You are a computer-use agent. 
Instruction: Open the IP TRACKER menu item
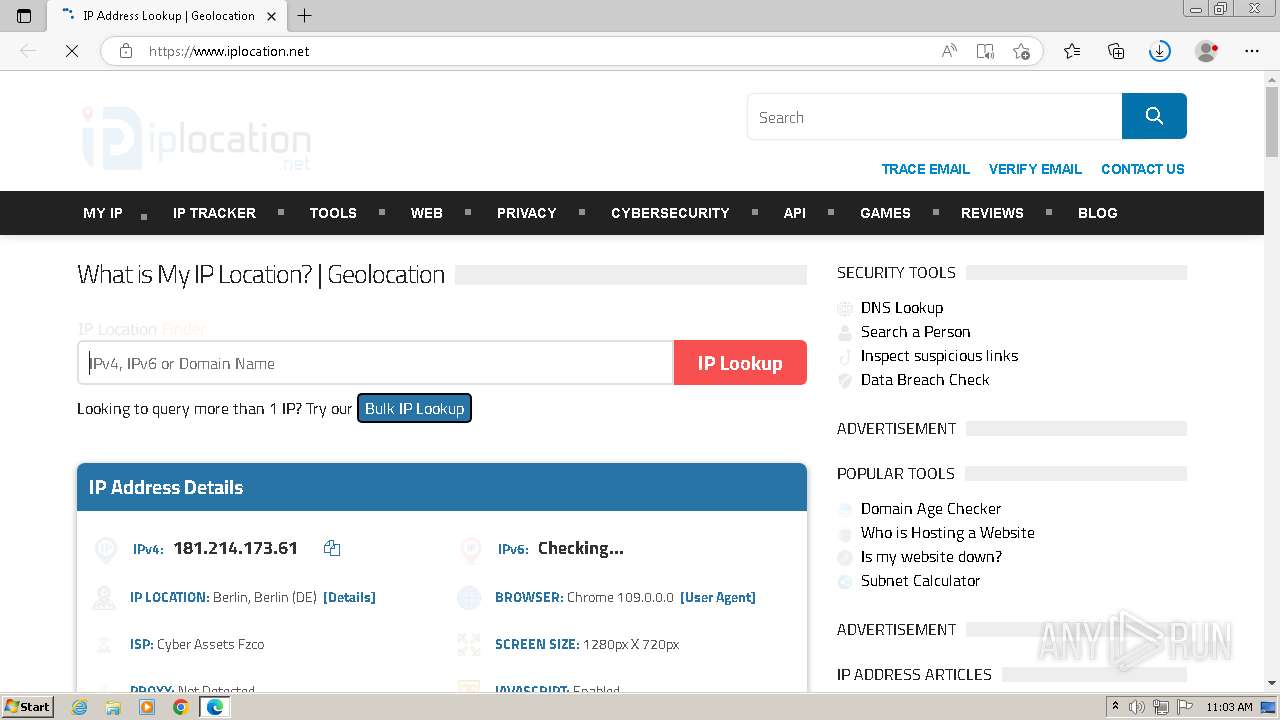tap(214, 213)
